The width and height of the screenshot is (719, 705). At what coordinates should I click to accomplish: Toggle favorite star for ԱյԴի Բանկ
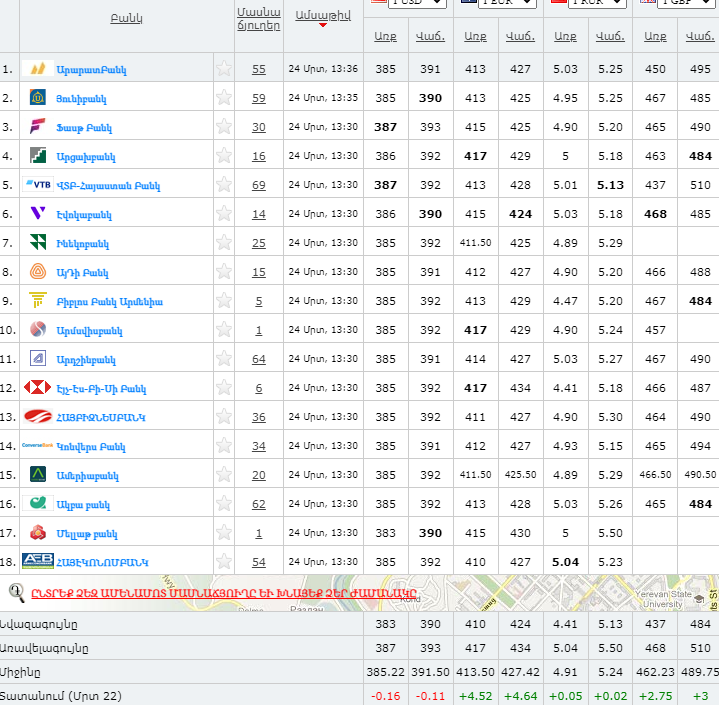224,272
